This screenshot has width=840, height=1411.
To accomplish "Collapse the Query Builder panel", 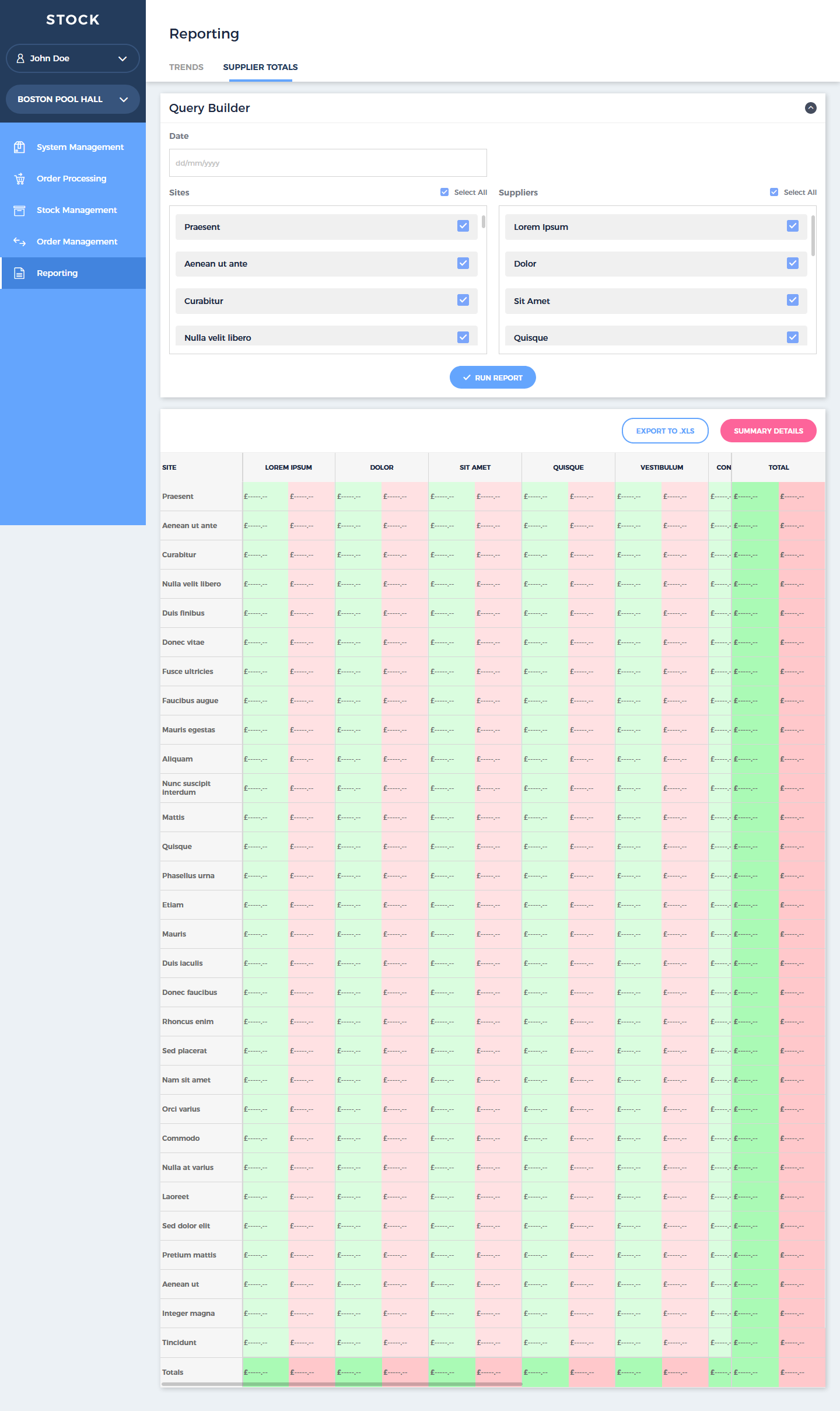I will 810,108.
